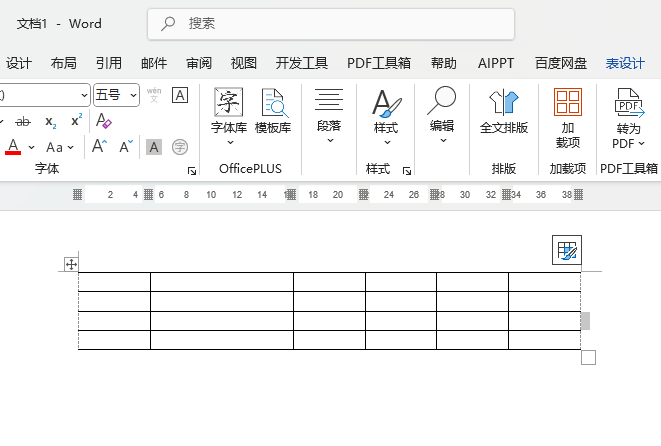Open the 帮助 tab
Image resolution: width=661 pixels, height=446 pixels.
pyautogui.click(x=443, y=63)
